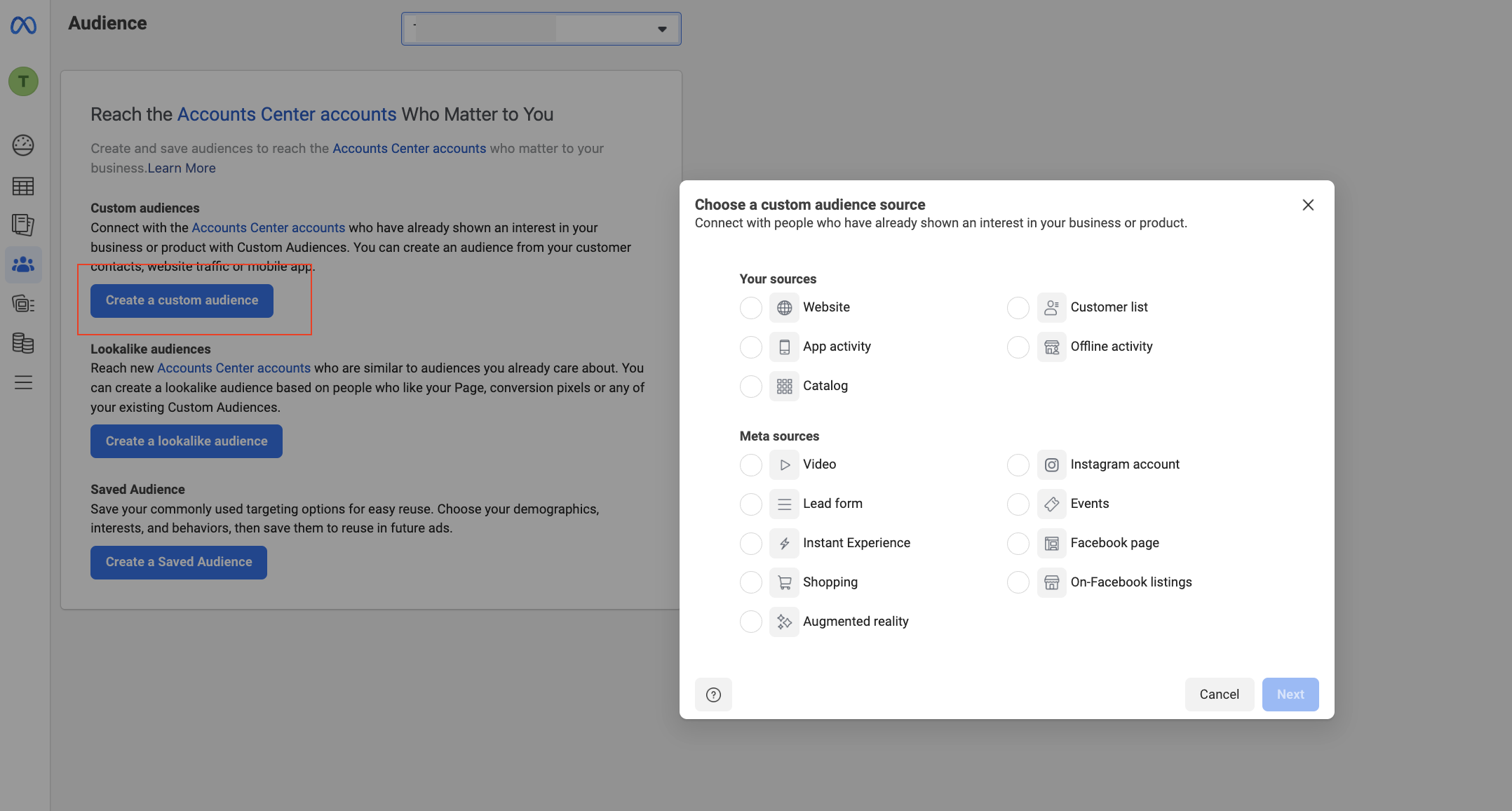
Task: Select the On-Facebook listings radio button
Action: (x=1018, y=582)
